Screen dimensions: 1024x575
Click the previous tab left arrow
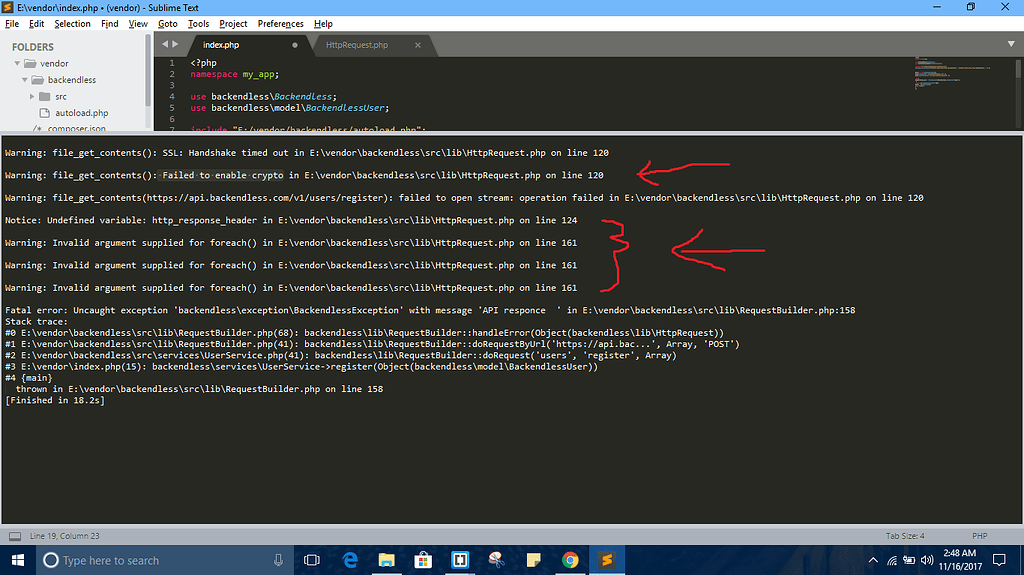[165, 45]
